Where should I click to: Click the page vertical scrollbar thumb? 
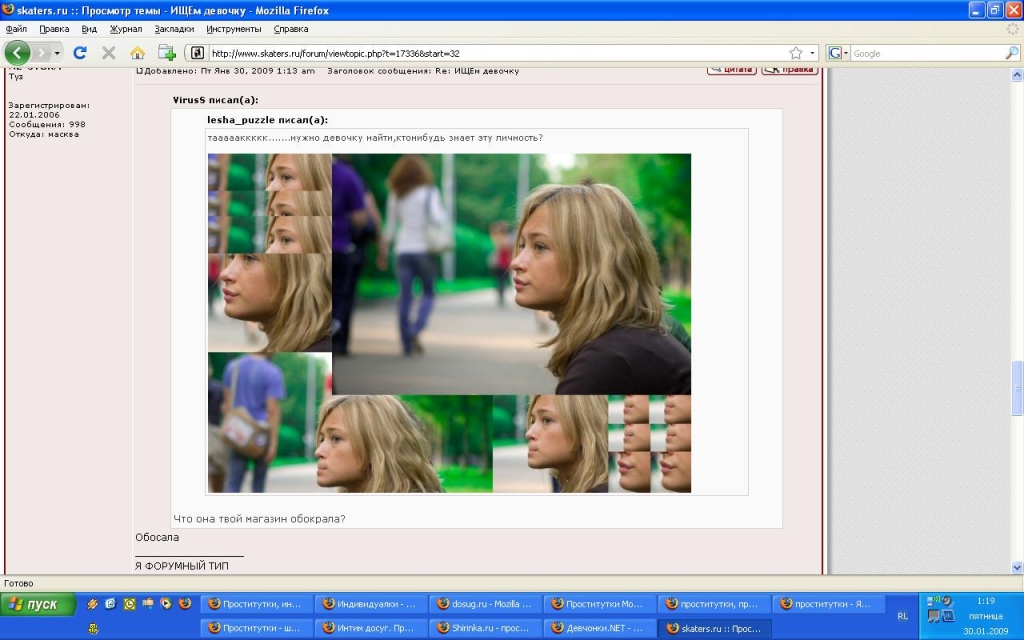pyautogui.click(x=1018, y=388)
